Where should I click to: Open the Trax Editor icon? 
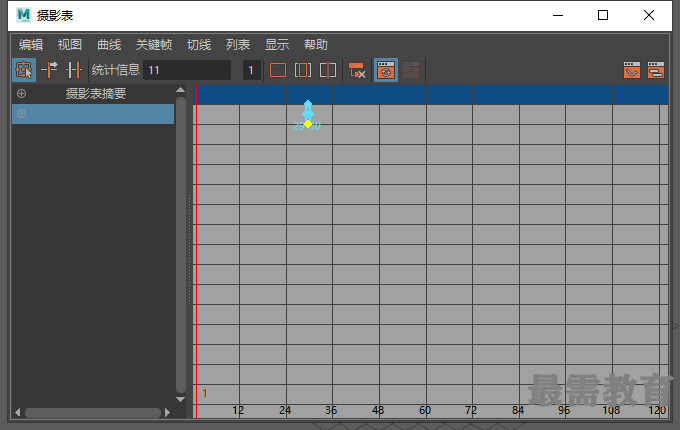pos(656,70)
